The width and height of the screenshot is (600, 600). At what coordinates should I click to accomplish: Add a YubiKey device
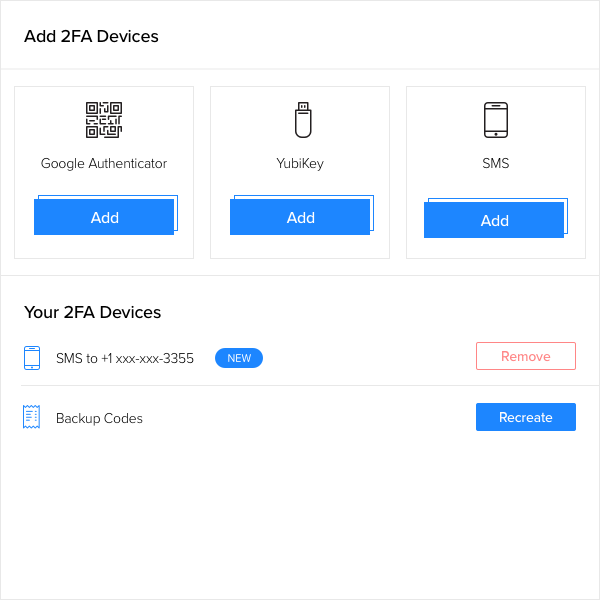[300, 217]
